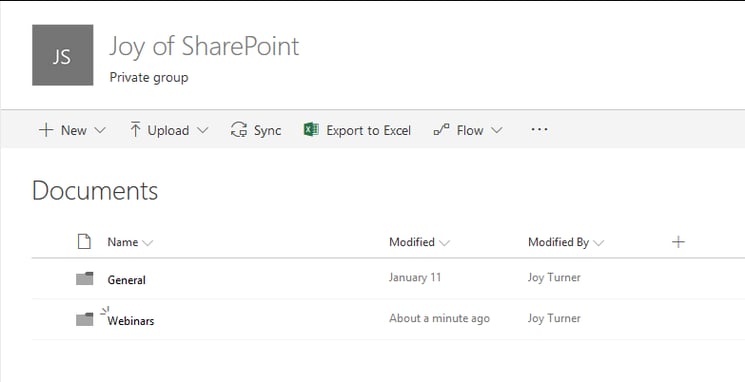The image size is (745, 382).
Task: Click Joy Turner in Webinars row
Action: point(554,318)
